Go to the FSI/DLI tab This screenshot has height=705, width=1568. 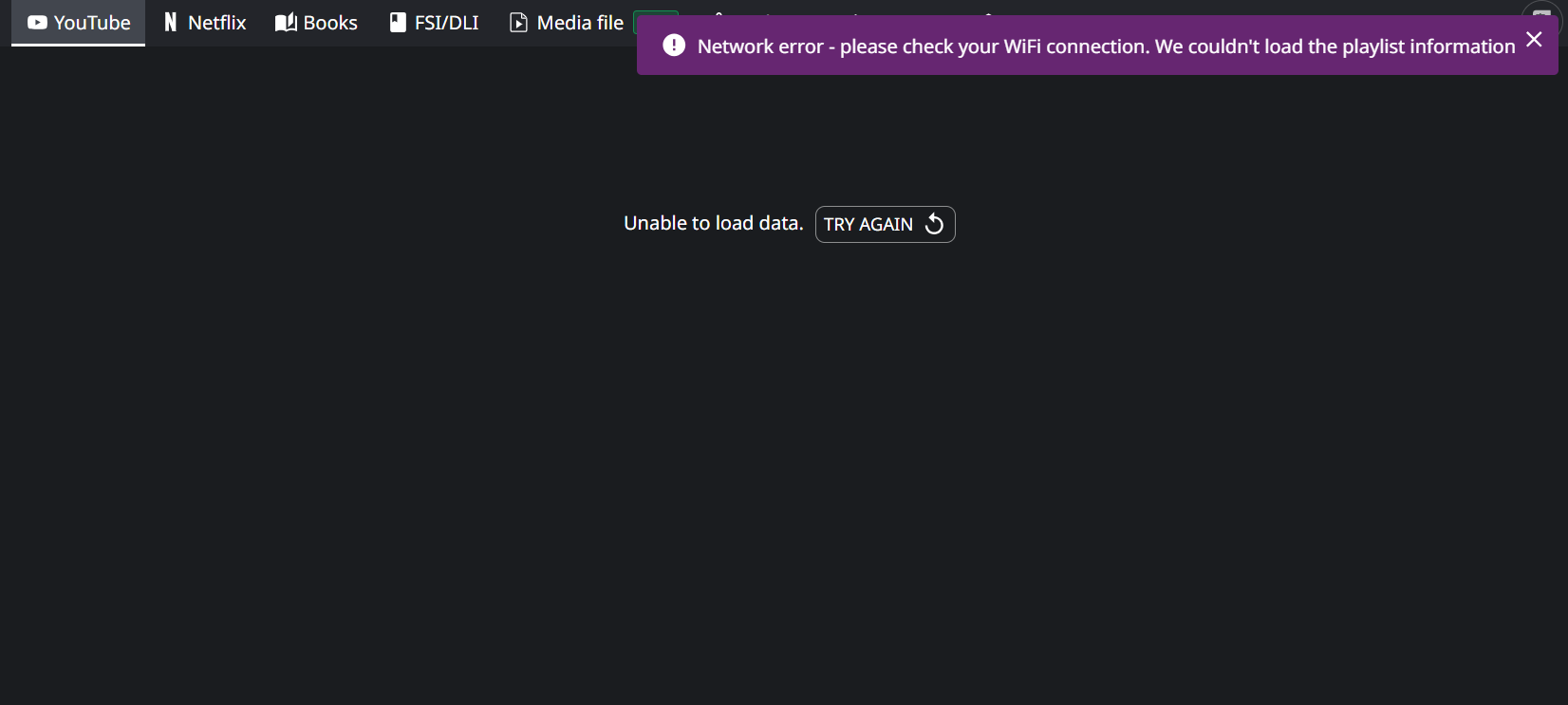[446, 23]
